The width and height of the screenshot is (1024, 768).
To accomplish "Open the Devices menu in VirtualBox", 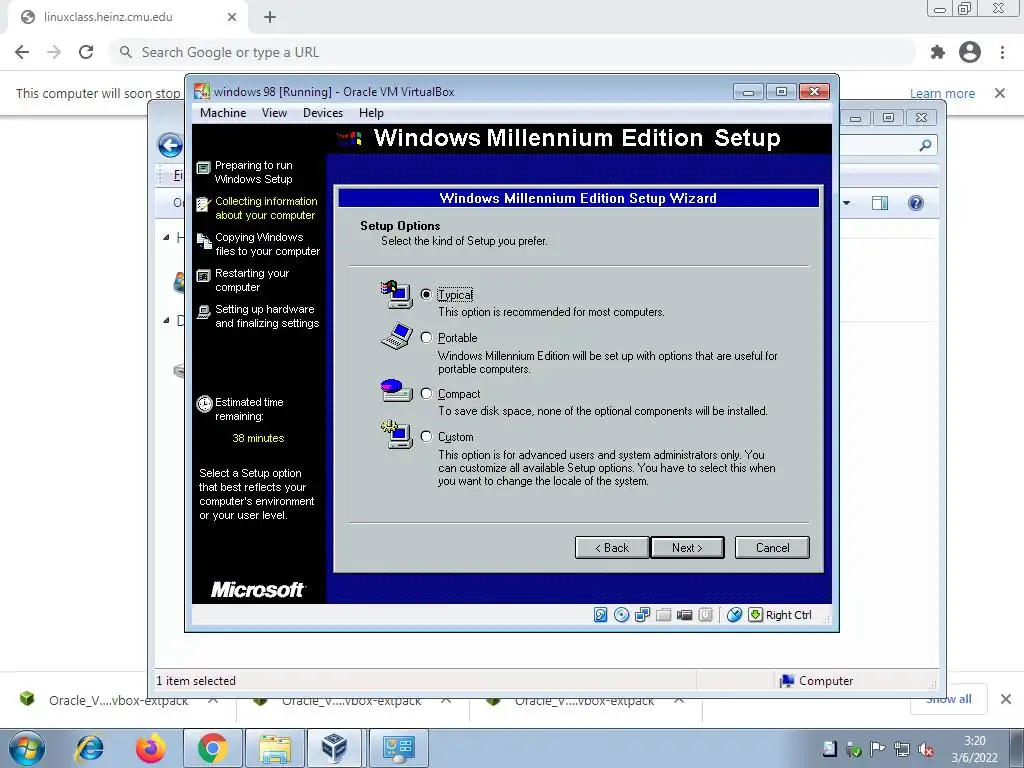I will [x=323, y=113].
